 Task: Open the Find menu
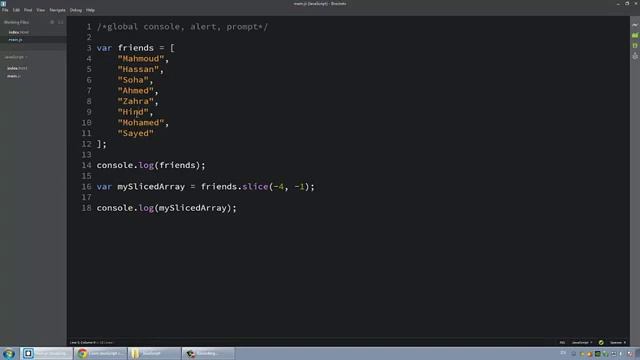click(28, 10)
